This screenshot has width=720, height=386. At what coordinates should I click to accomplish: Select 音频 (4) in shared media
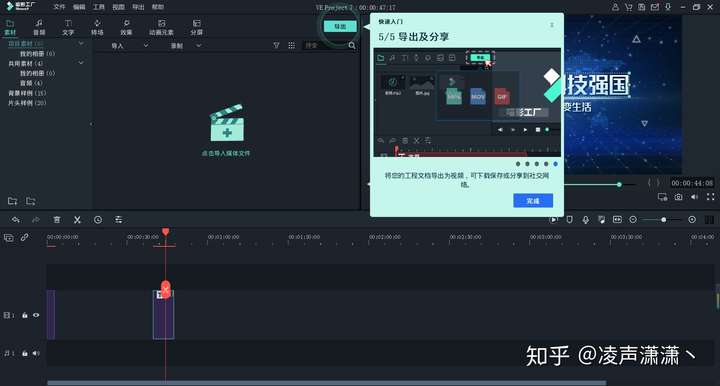tap(31, 83)
